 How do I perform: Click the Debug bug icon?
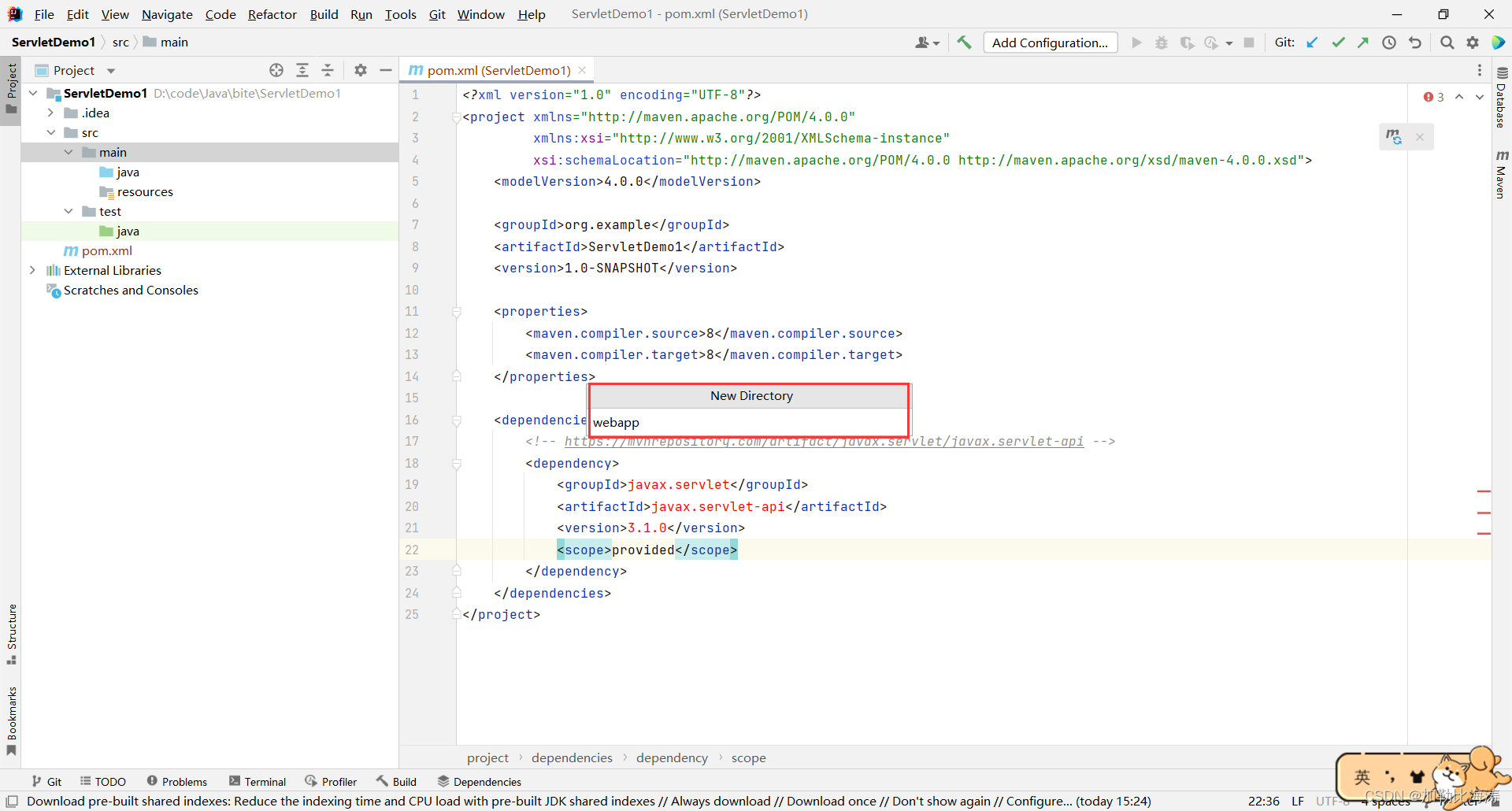pyautogui.click(x=1162, y=43)
